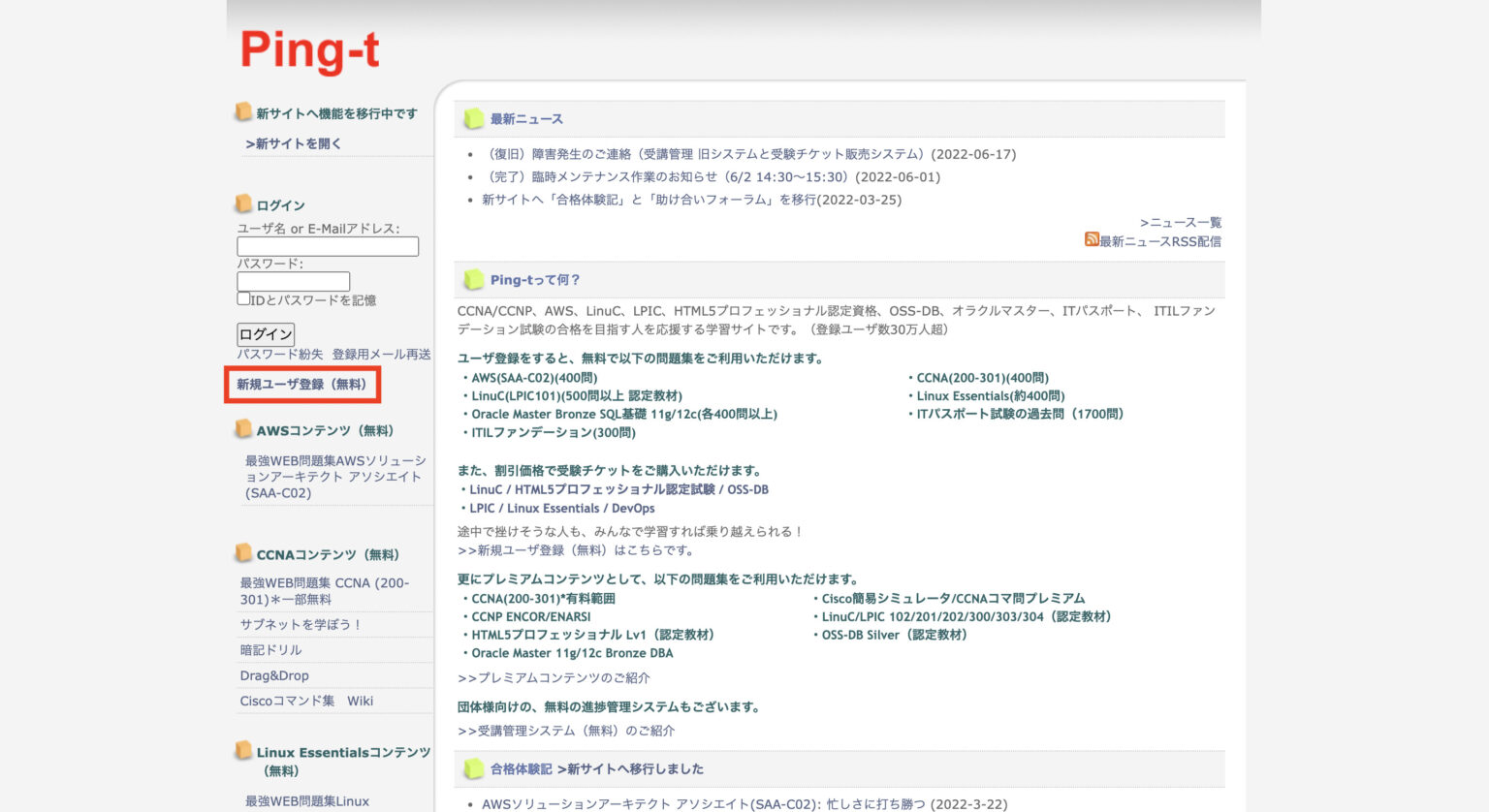Screen dimensions: 1489x812
Task: Enable the IDとパスワードを記憶 checkbox
Action: [x=242, y=298]
